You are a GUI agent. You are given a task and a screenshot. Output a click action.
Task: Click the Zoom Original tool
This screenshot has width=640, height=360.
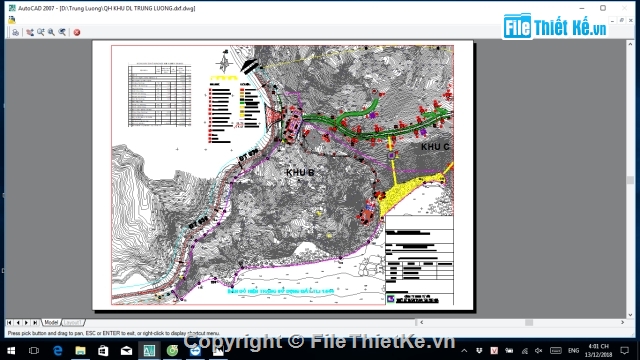click(62, 32)
